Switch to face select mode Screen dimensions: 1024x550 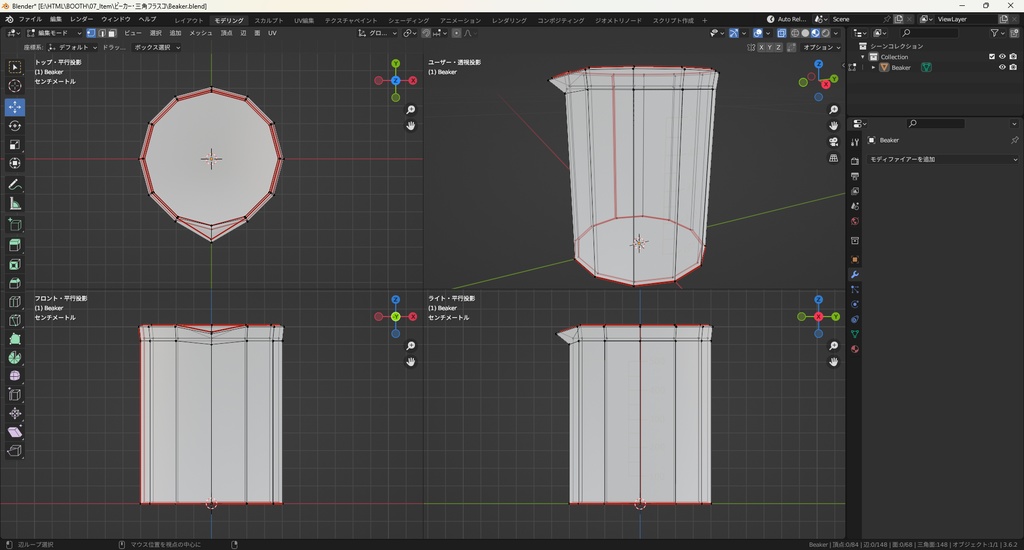tap(113, 33)
